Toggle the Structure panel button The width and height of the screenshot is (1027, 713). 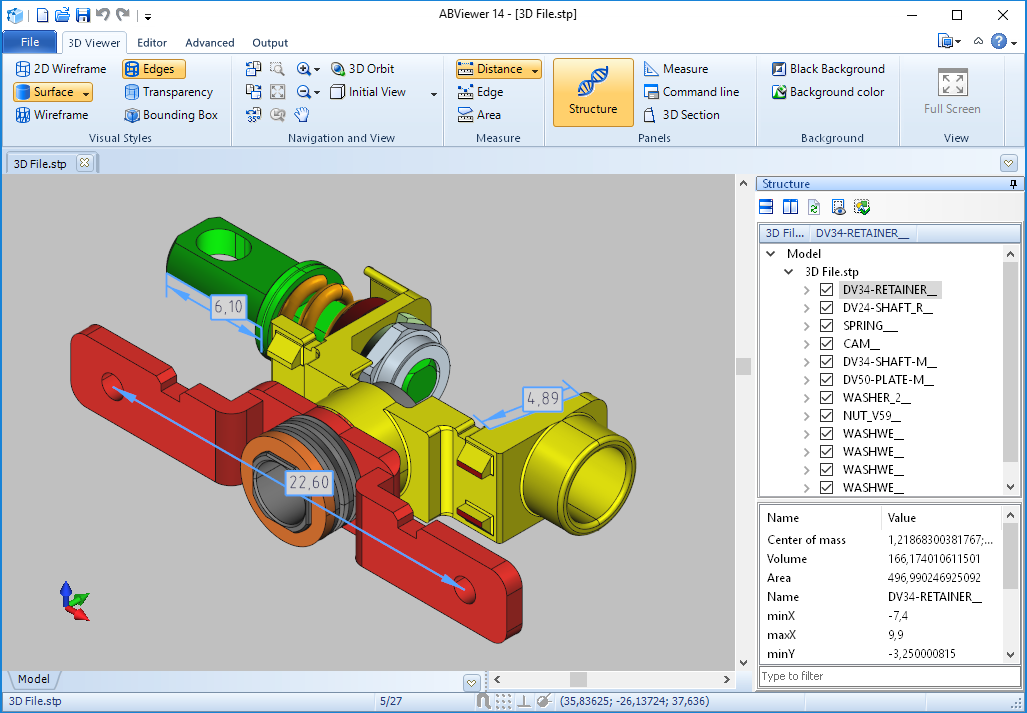click(593, 92)
